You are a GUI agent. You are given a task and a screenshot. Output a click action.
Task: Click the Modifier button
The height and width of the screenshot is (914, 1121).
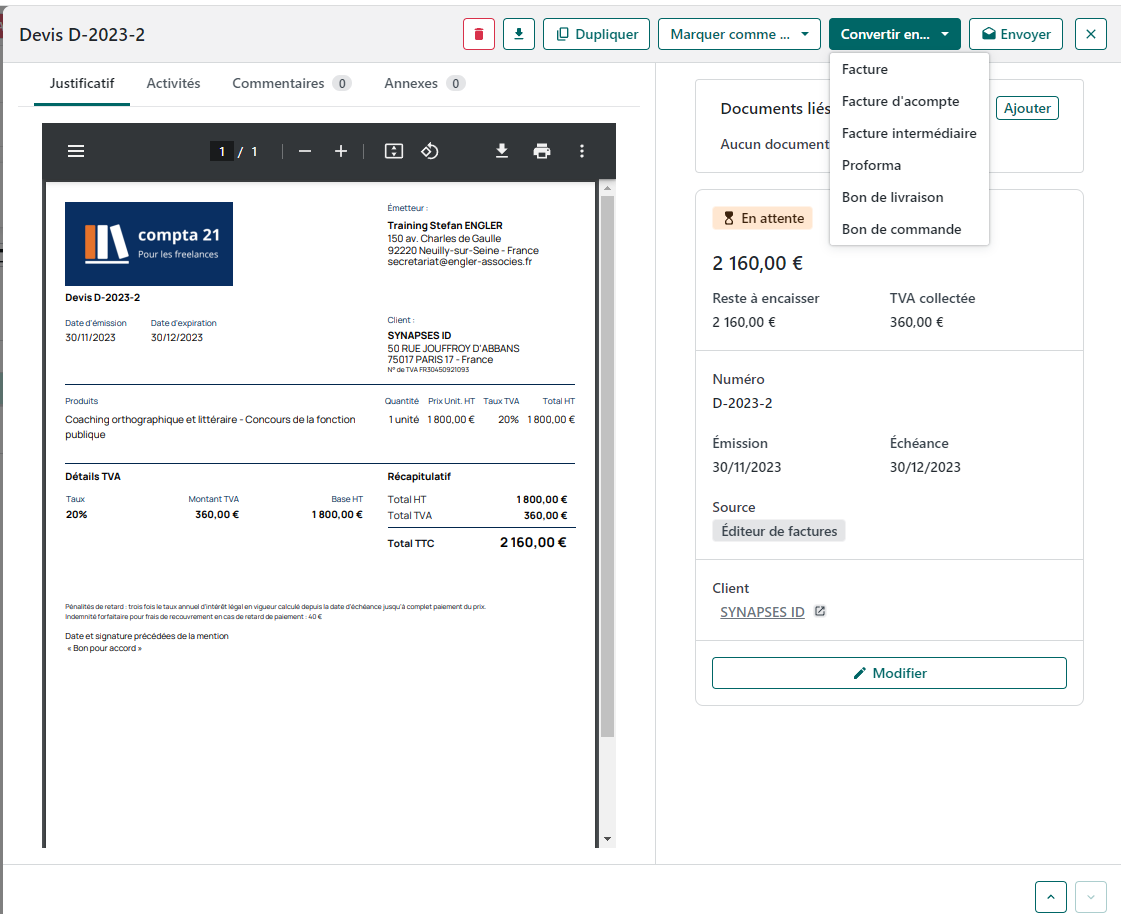tap(889, 673)
